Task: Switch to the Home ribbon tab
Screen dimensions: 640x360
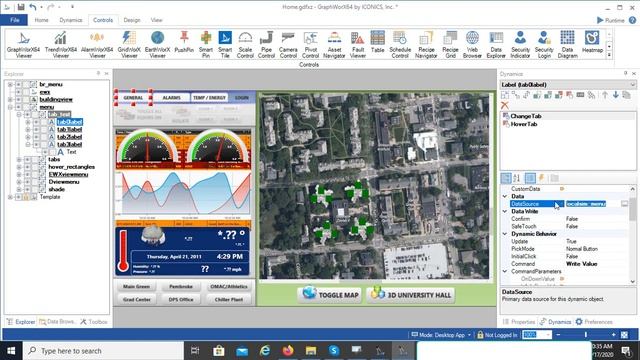Action: coord(41,20)
